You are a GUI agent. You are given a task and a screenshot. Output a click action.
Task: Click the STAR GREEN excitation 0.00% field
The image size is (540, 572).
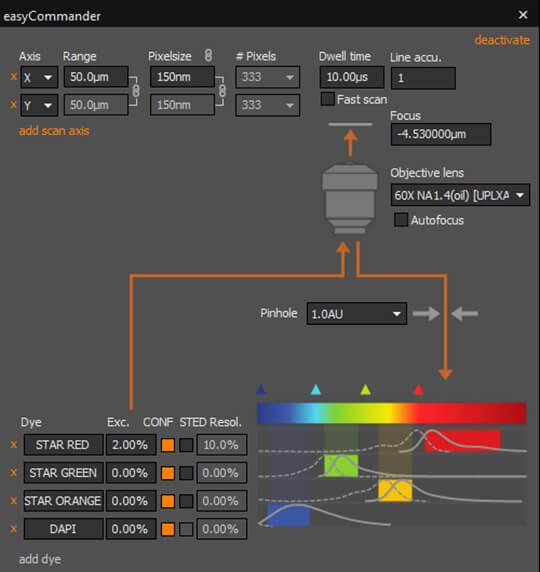pyautogui.click(x=131, y=473)
